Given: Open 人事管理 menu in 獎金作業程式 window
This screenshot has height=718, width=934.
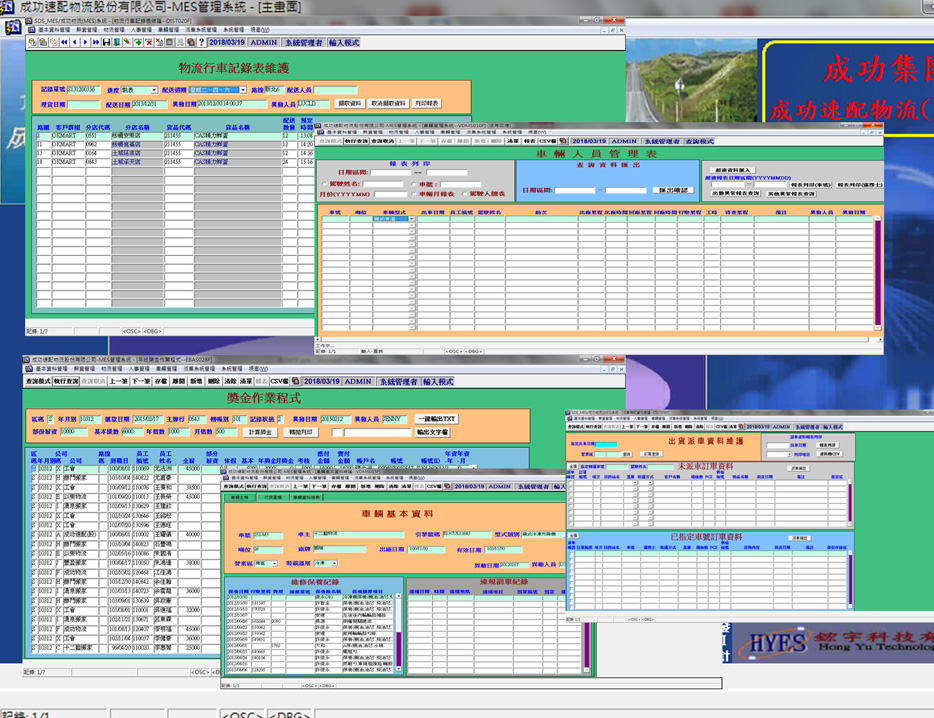Looking at the screenshot, I should (140, 369).
